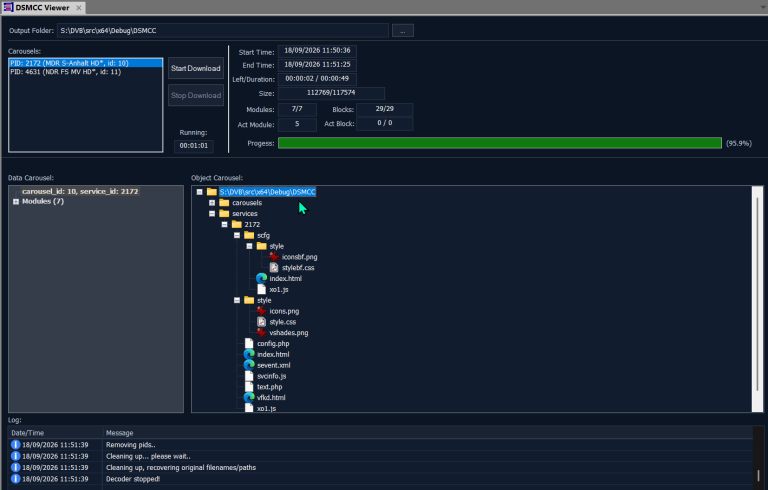Click the Act Block 0 / 0 field

coord(384,123)
